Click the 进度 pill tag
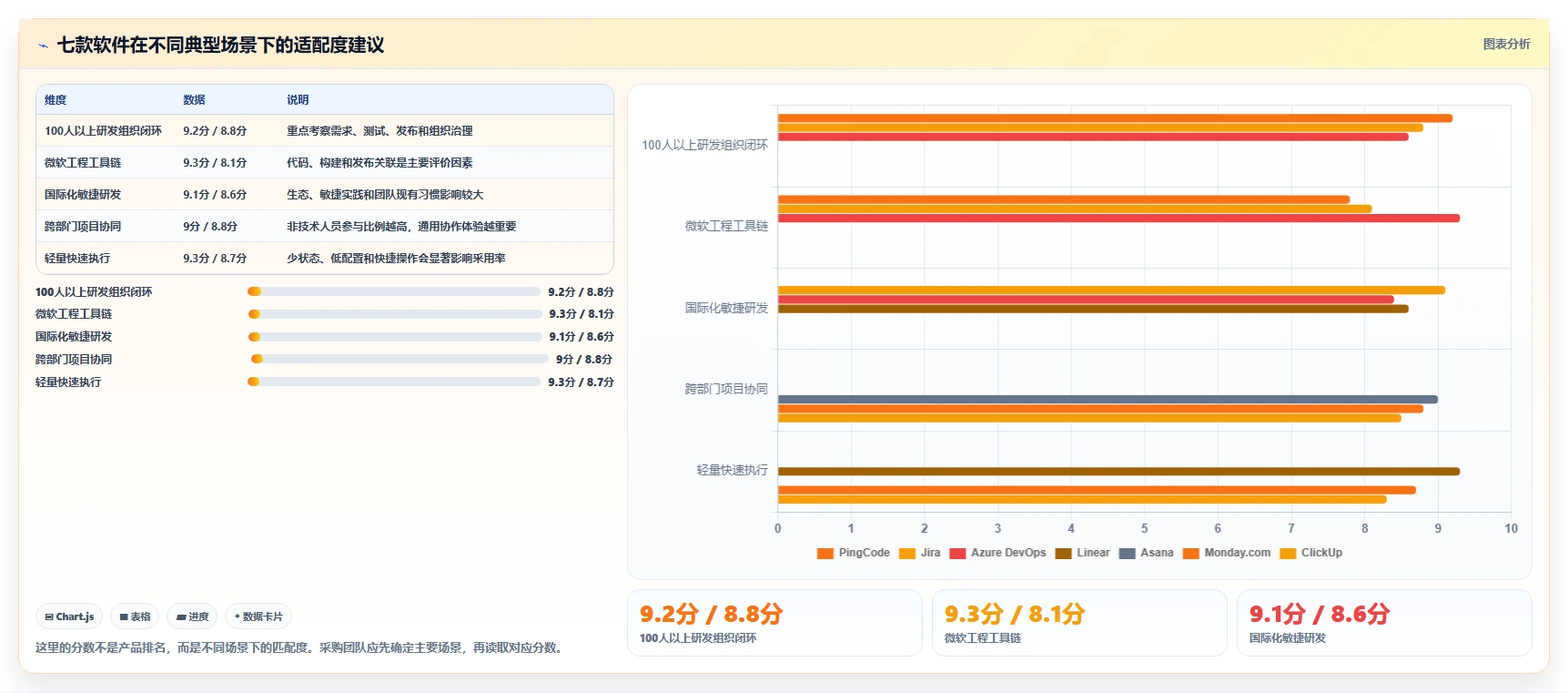The height and width of the screenshot is (693, 1568). [192, 617]
